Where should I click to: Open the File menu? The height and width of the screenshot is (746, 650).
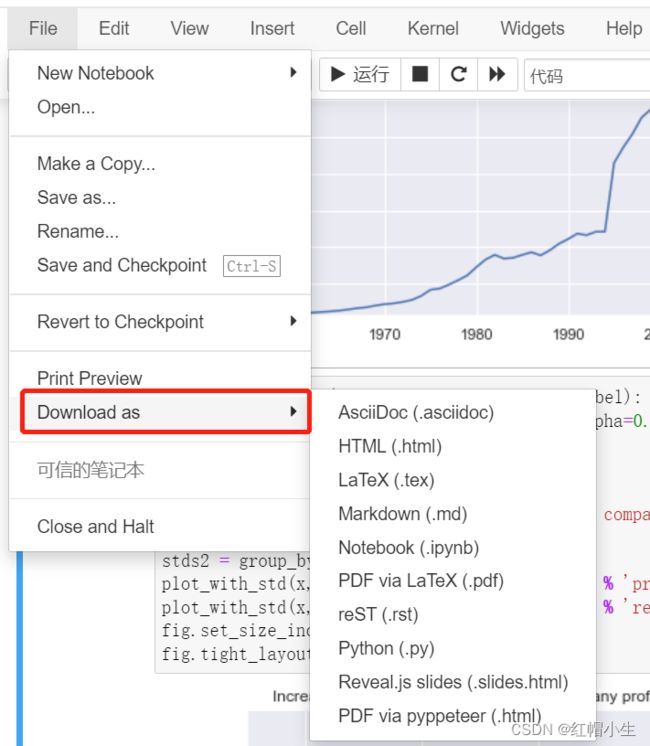[43, 28]
